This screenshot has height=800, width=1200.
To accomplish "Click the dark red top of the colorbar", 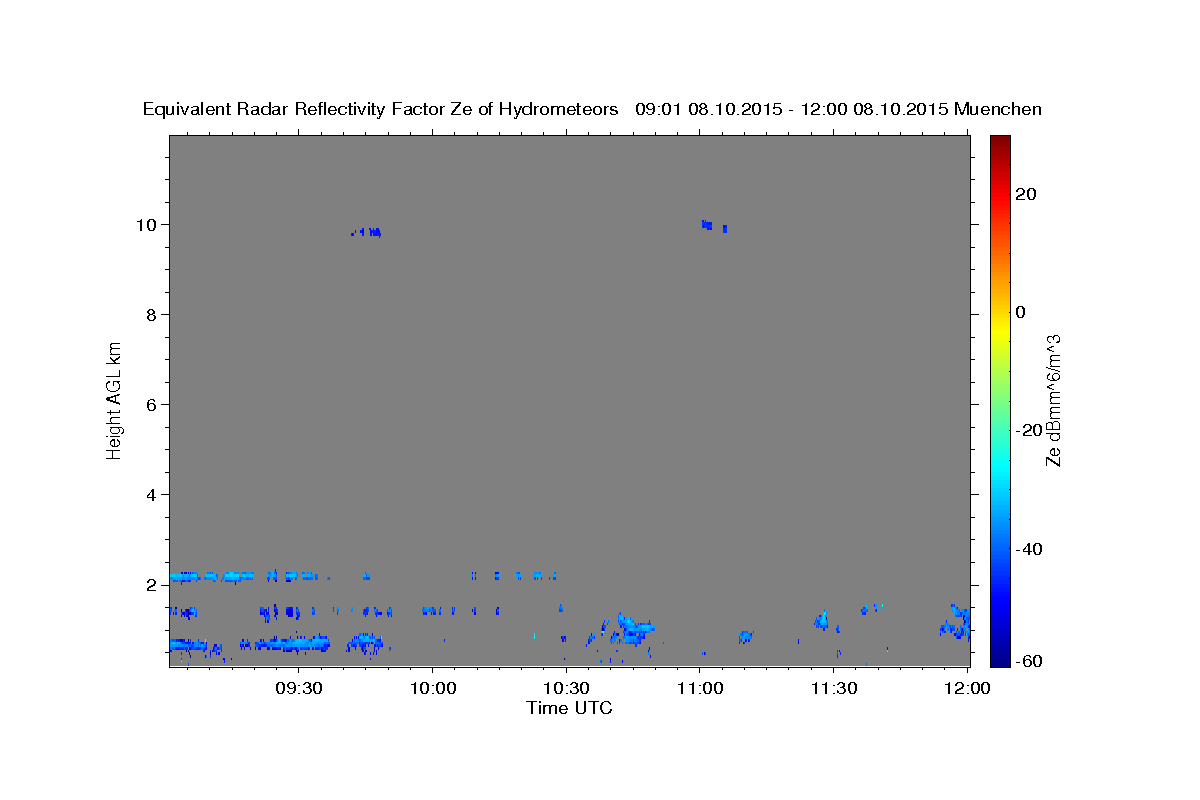I will pos(1000,145).
